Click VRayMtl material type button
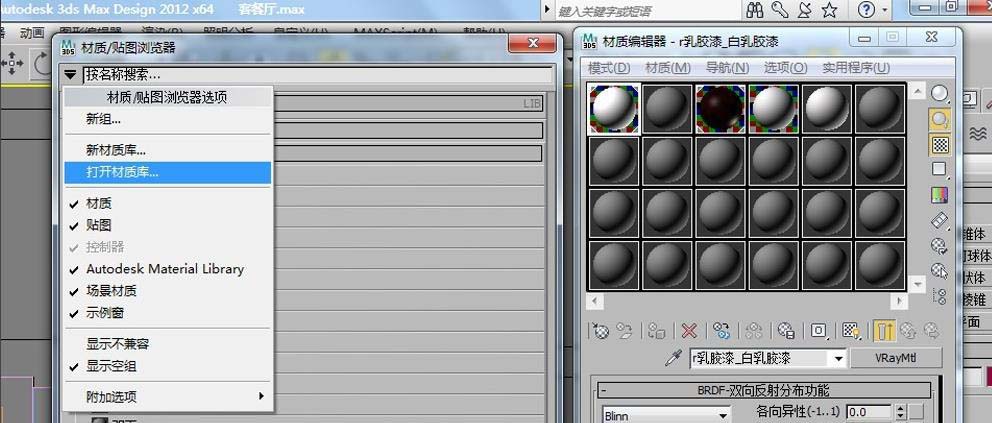 coord(895,358)
